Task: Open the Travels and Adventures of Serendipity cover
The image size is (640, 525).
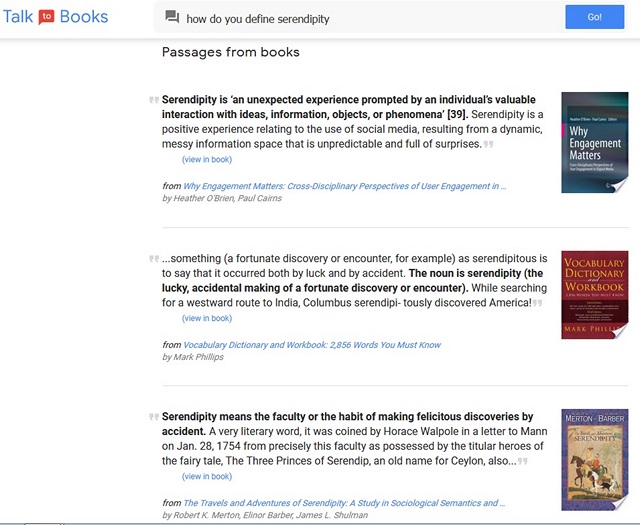Action: coord(594,460)
